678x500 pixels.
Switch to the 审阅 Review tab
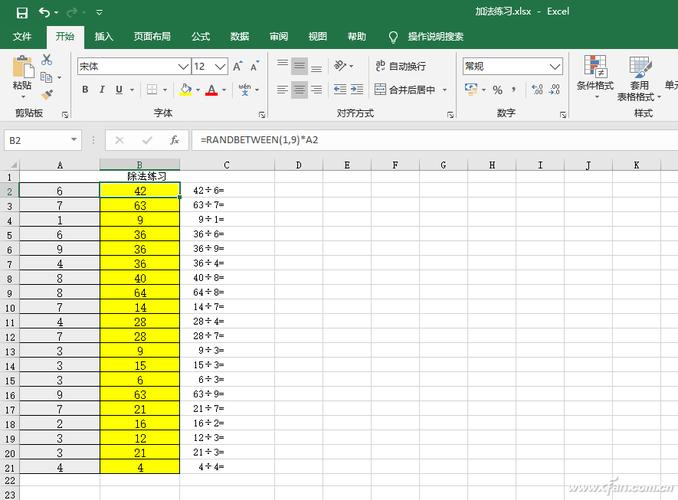pos(278,37)
